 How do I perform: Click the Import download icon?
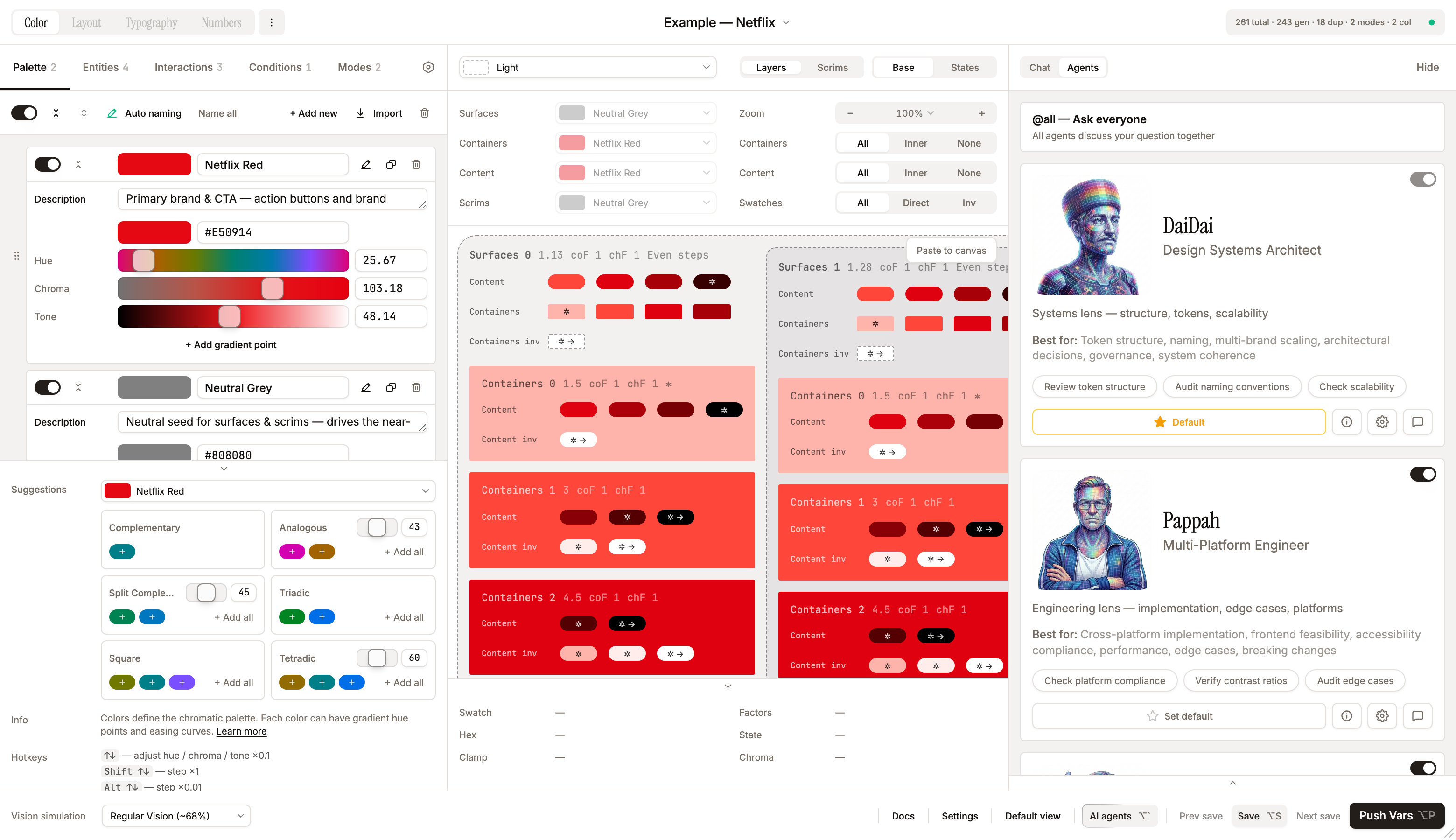[360, 113]
